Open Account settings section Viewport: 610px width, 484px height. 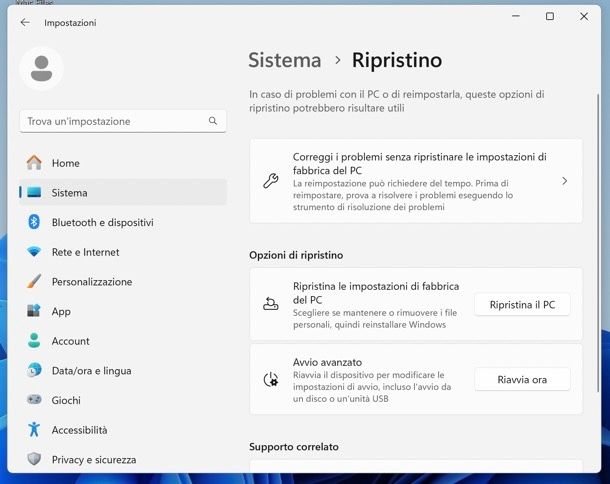click(x=123, y=341)
